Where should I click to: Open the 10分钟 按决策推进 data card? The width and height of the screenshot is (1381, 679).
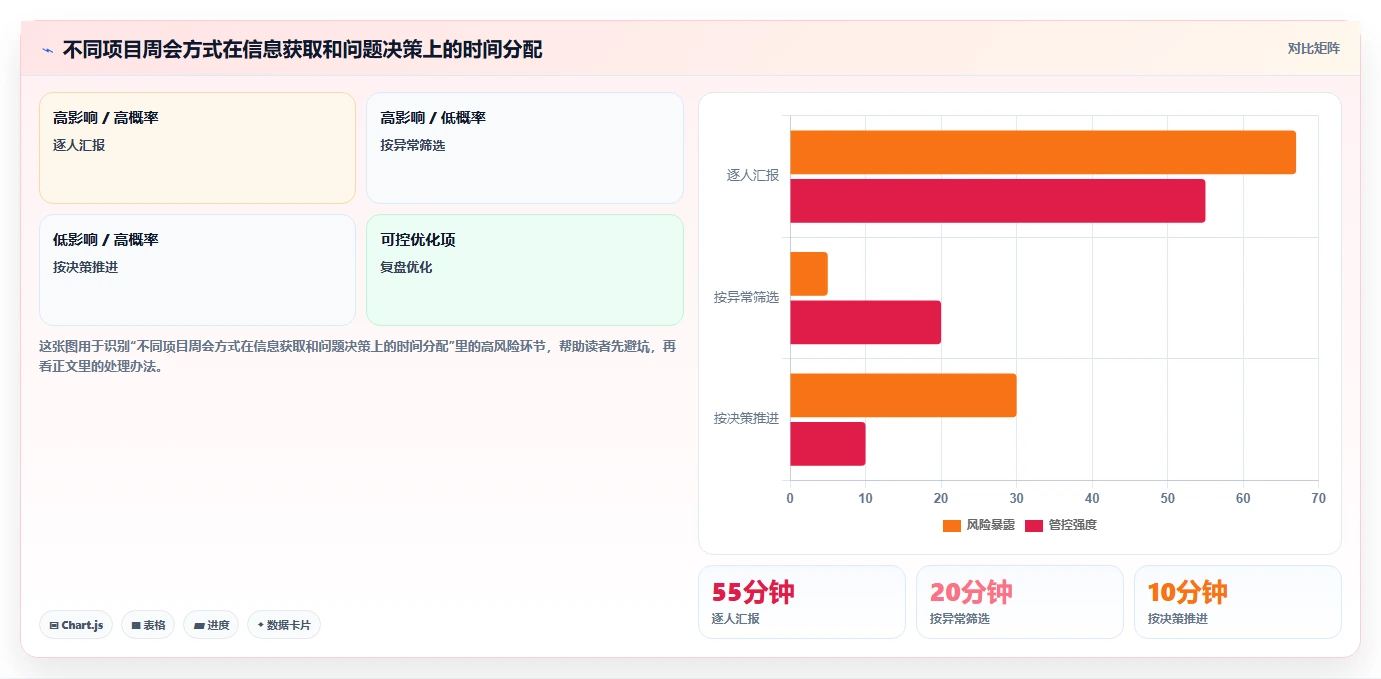tap(1238, 602)
